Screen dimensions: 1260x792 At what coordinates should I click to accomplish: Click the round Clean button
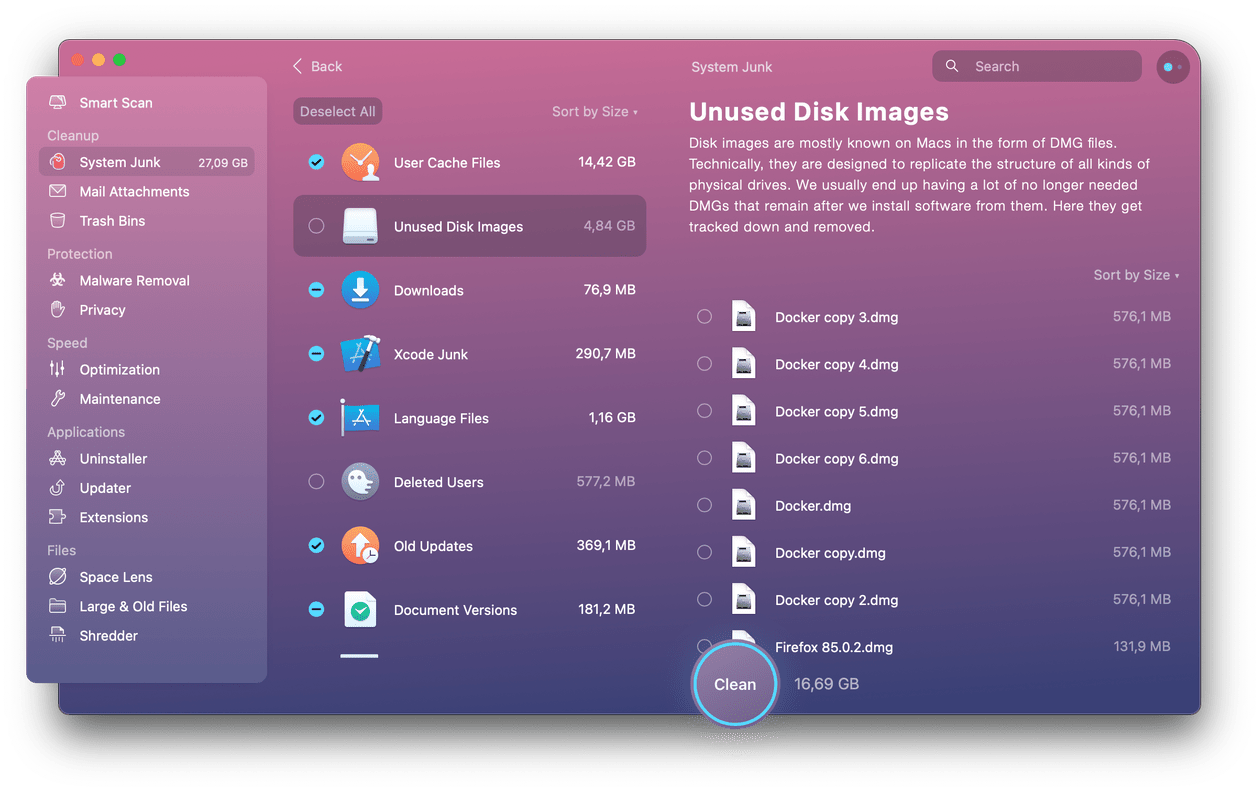(735, 685)
